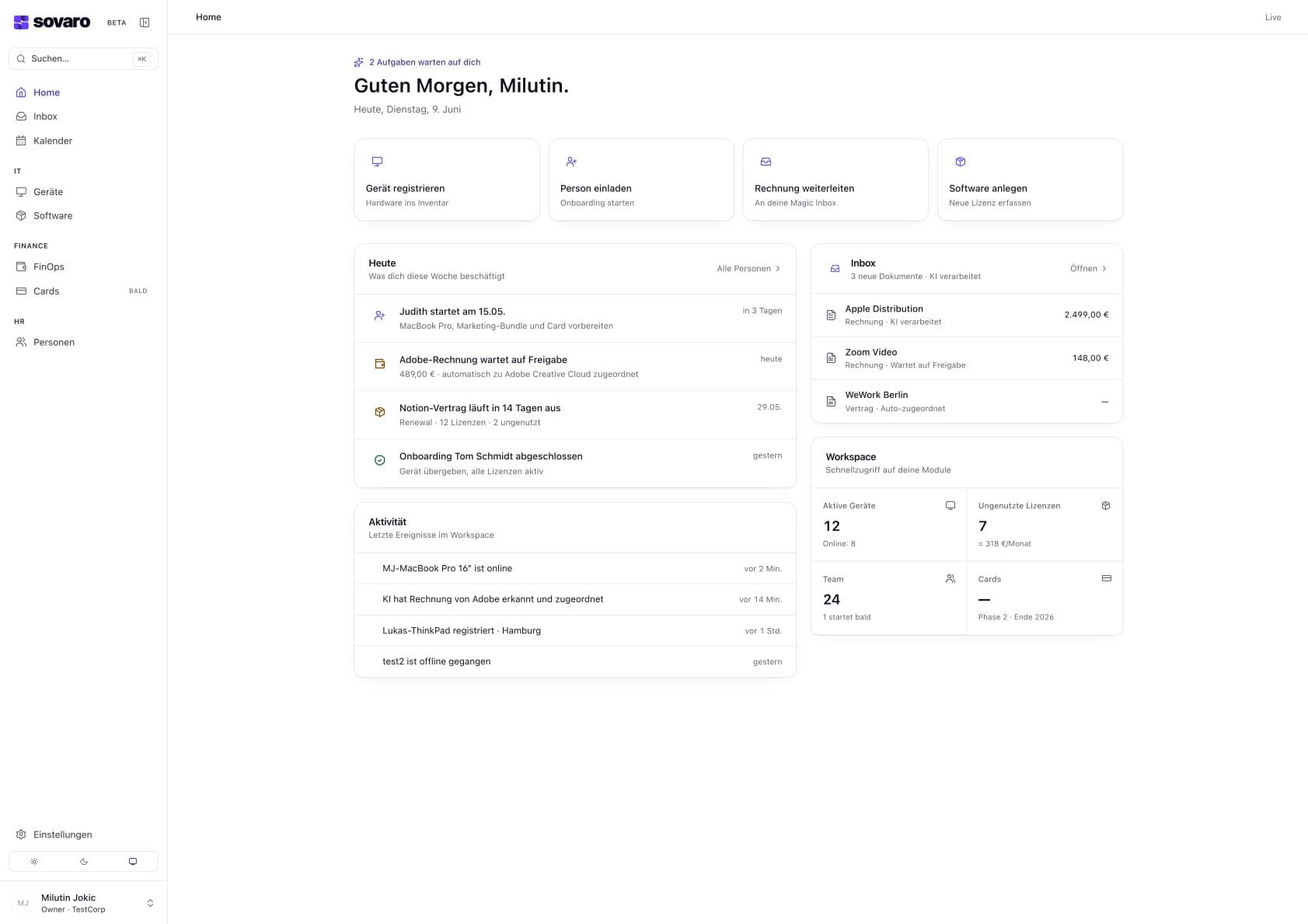Click 2.499,00 € amount for Apple Distribution

point(1087,315)
